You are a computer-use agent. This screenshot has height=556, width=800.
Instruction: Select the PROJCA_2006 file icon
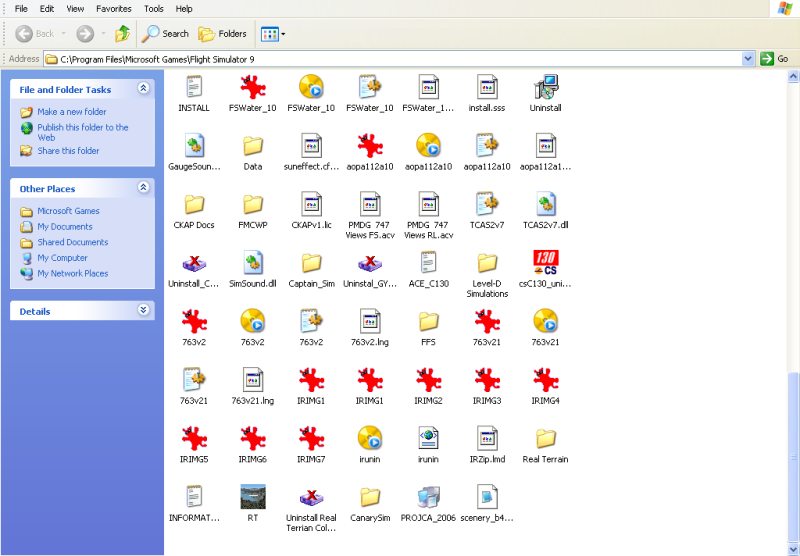click(x=428, y=497)
